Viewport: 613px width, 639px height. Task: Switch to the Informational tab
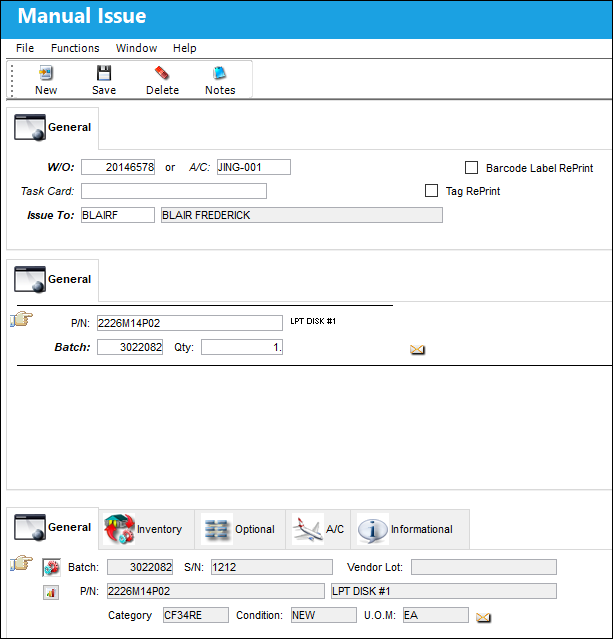(410, 529)
